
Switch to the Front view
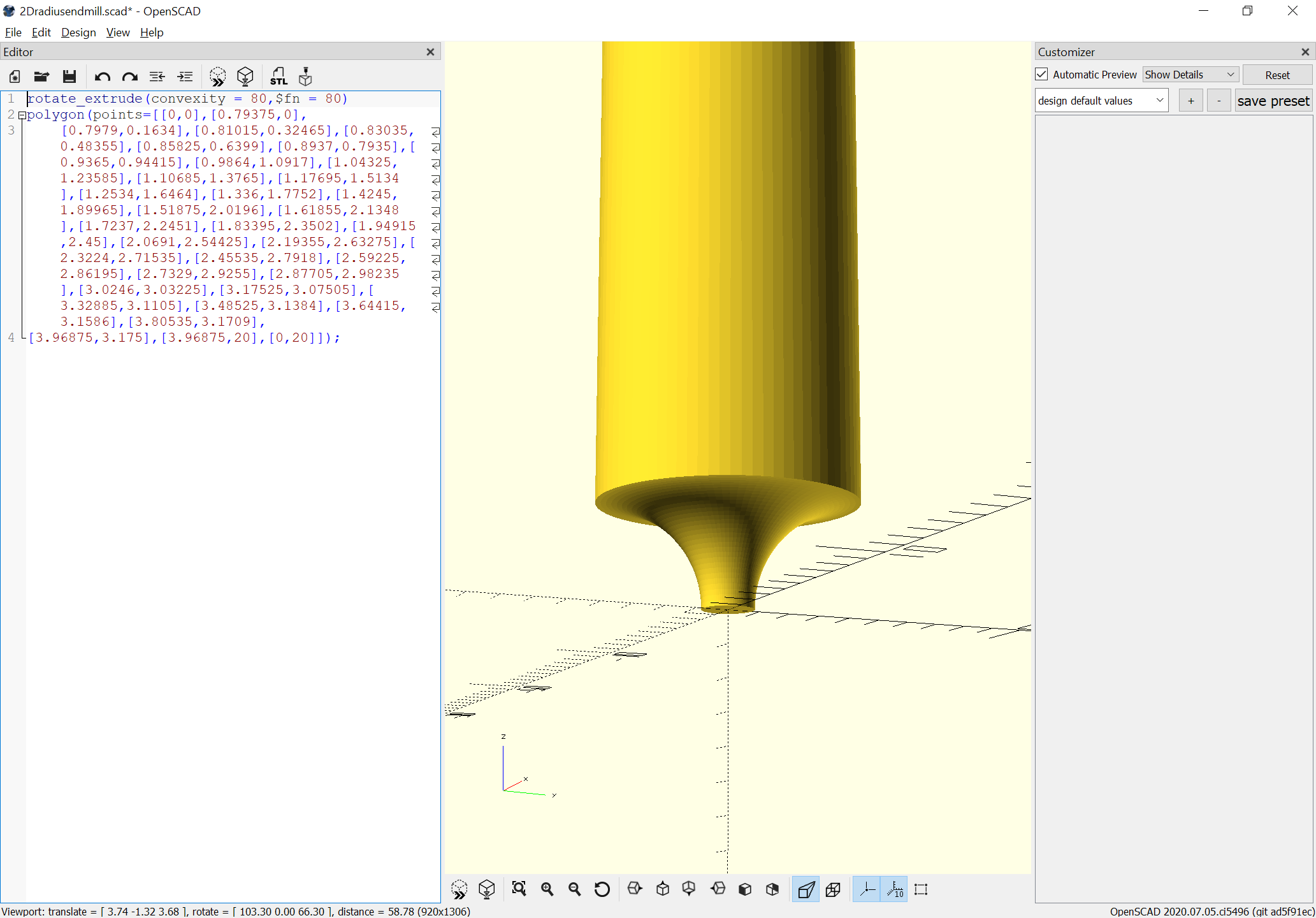745,889
